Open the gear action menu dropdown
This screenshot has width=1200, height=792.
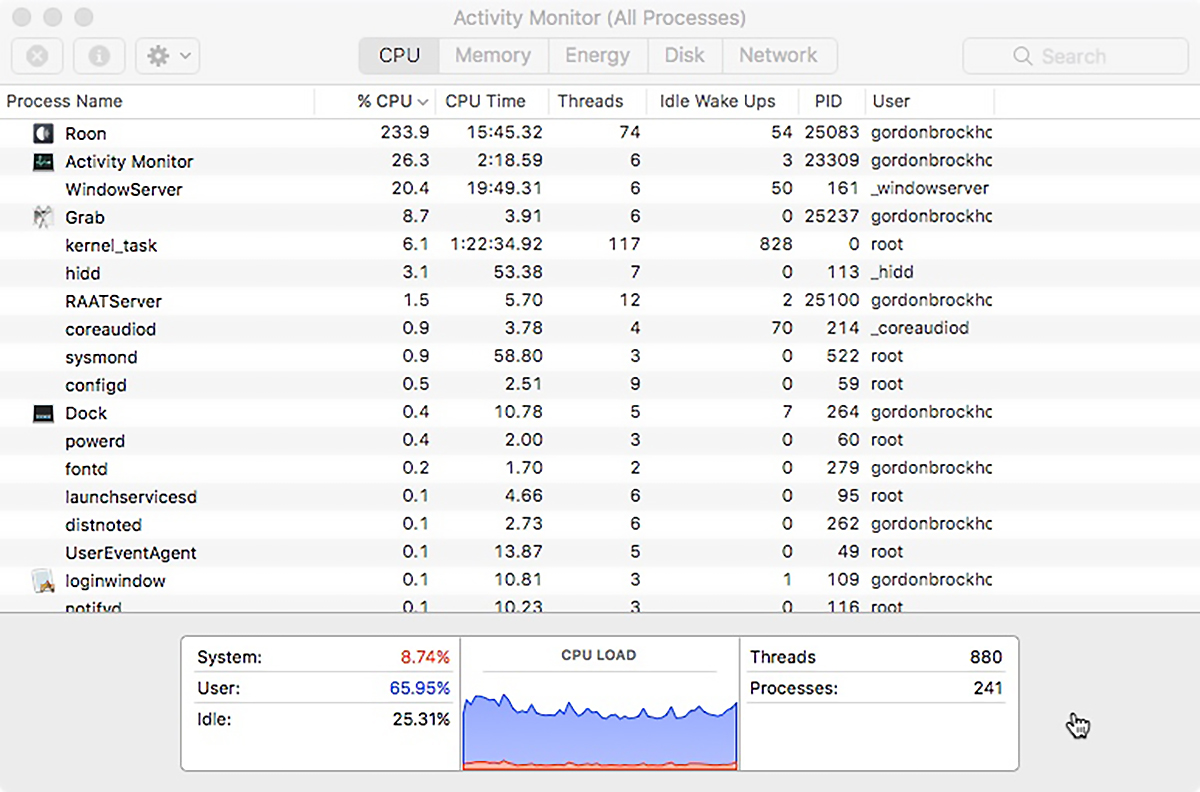click(x=168, y=56)
